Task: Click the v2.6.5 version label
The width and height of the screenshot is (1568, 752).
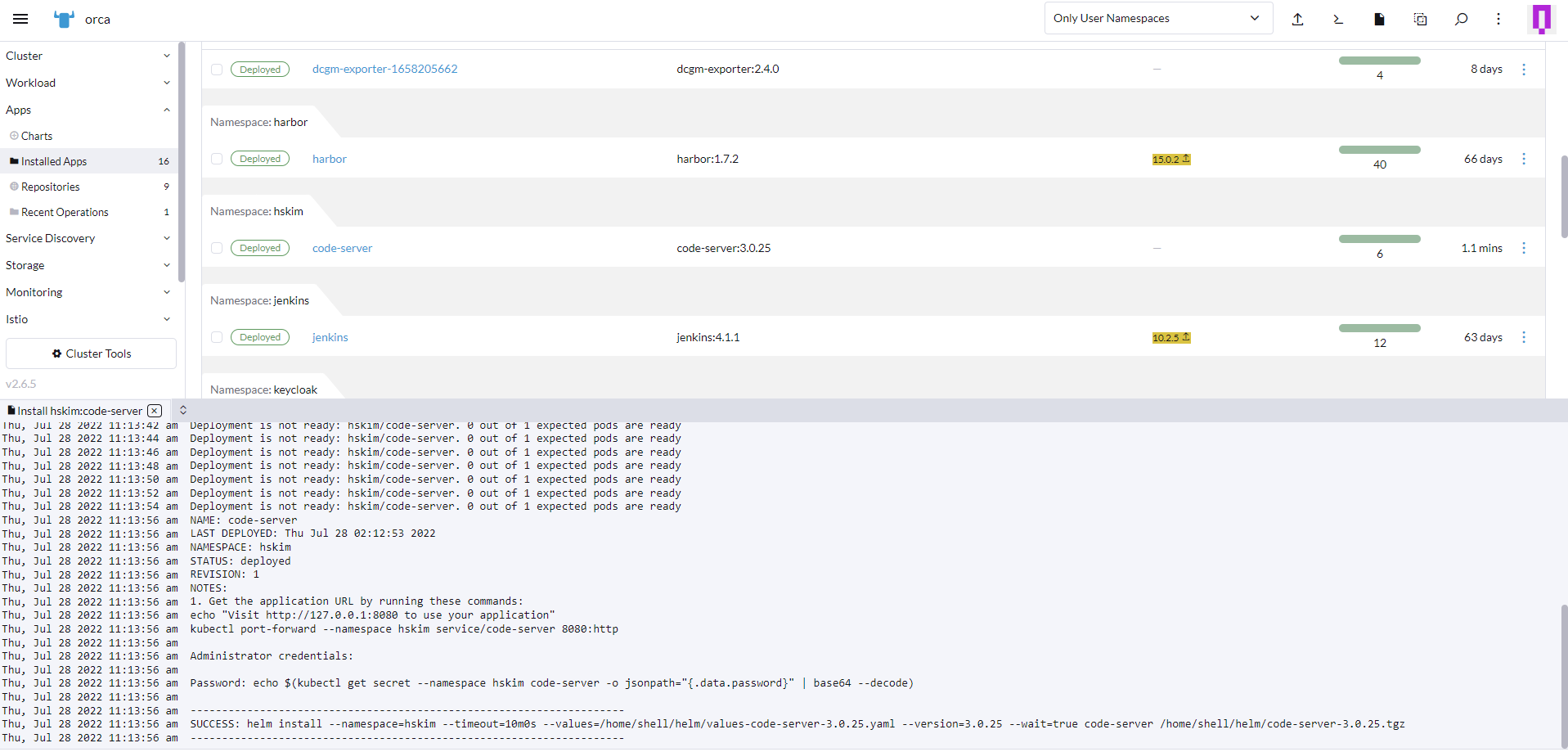Action: 21,384
